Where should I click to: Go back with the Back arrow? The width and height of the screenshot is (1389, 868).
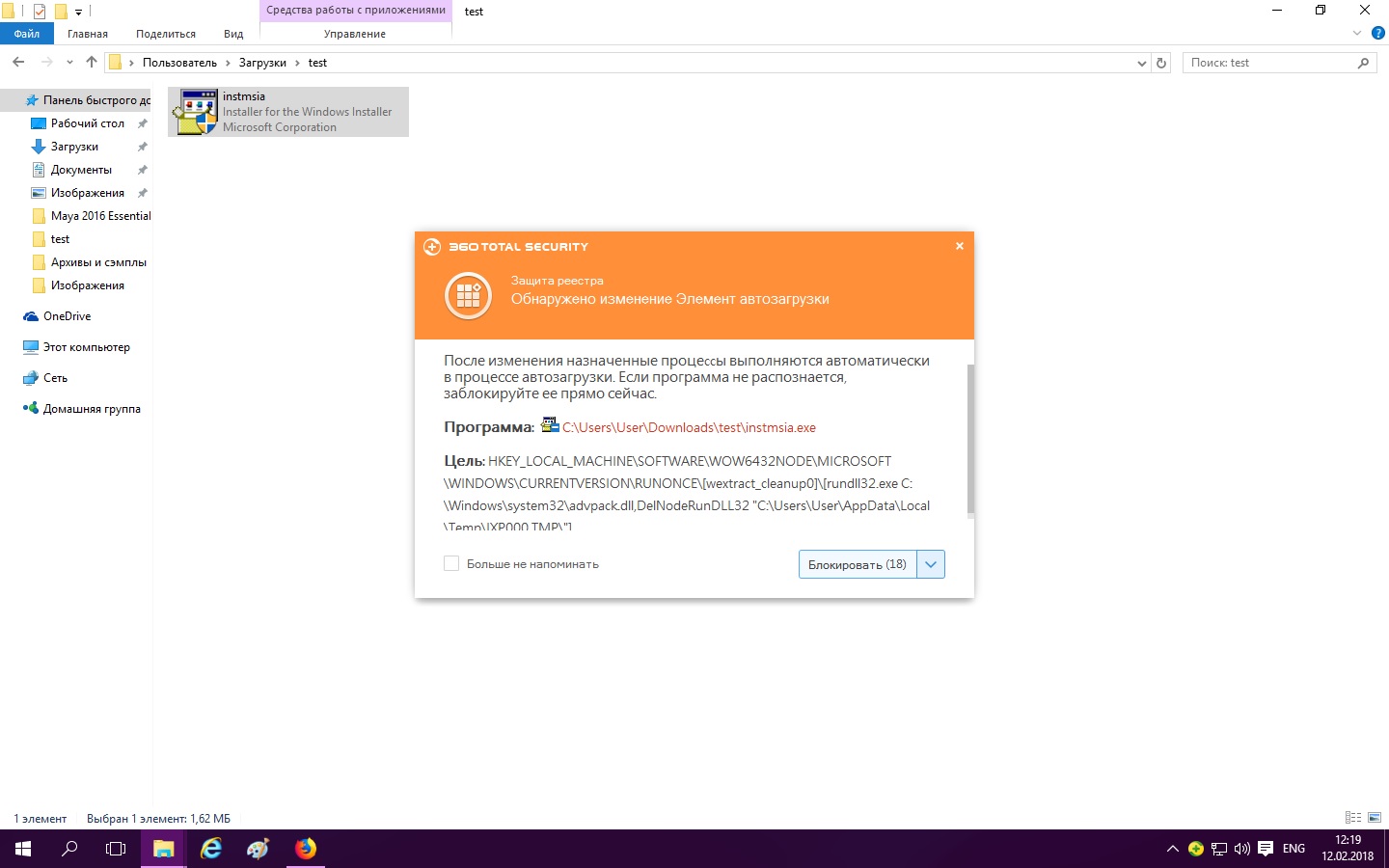tap(18, 63)
